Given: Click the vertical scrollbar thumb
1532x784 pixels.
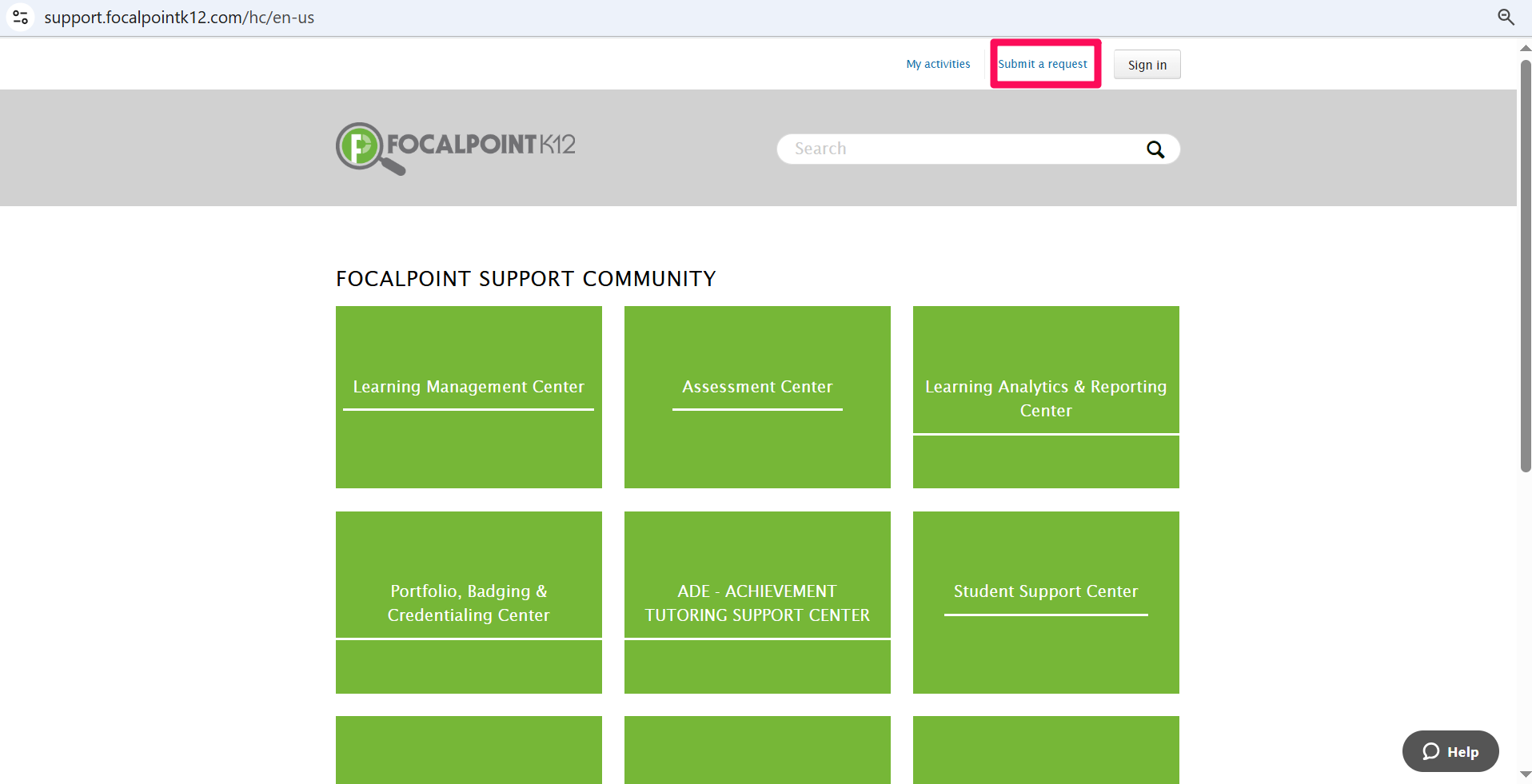Looking at the screenshot, I should pyautogui.click(x=1525, y=264).
